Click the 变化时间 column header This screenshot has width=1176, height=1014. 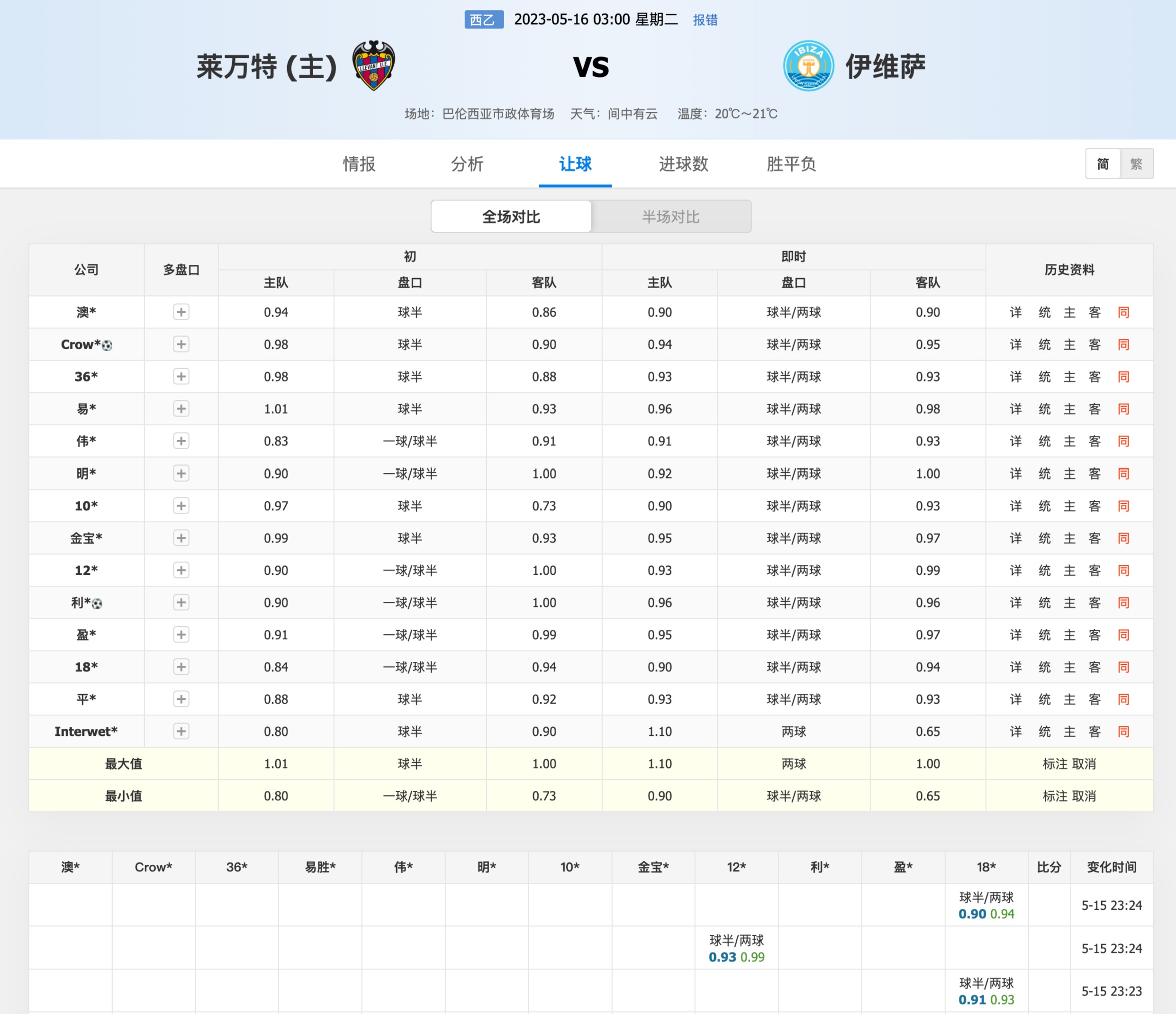pyautogui.click(x=1111, y=867)
